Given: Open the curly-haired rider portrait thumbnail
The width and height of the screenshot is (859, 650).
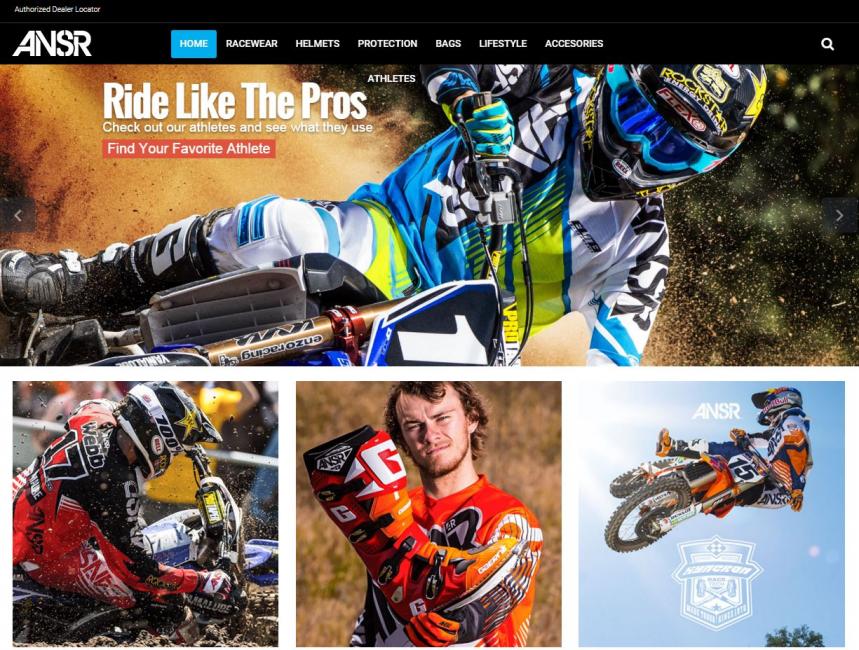Looking at the screenshot, I should click(428, 514).
